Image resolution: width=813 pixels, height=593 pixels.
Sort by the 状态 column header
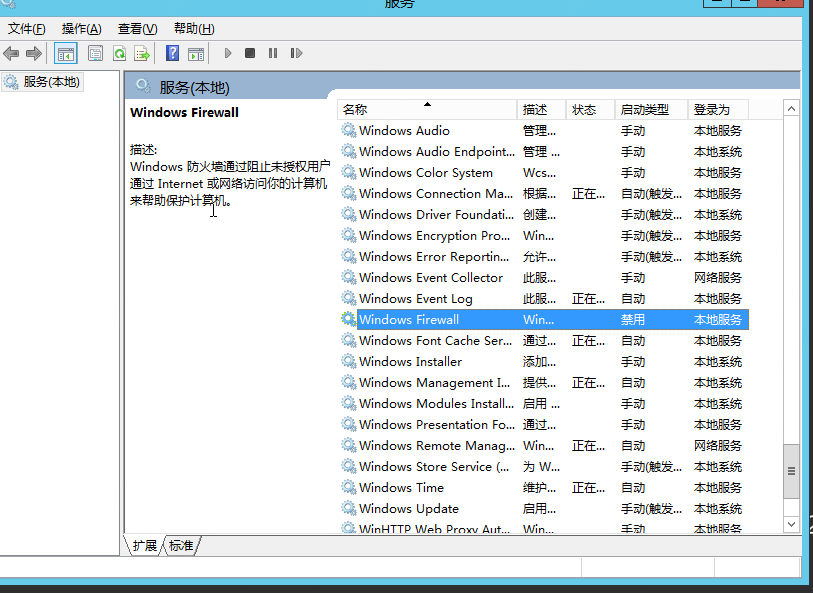click(590, 110)
